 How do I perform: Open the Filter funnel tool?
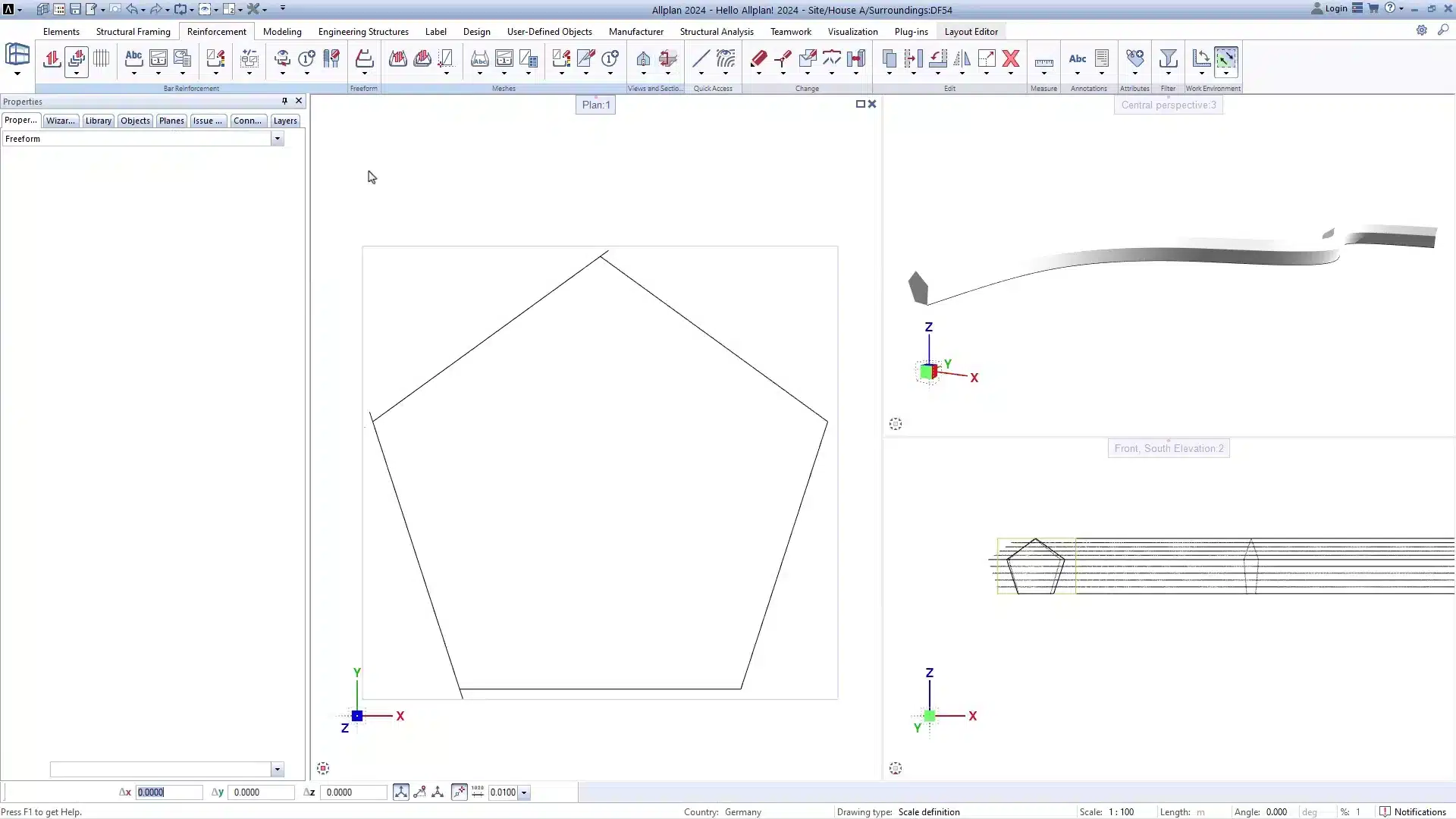pyautogui.click(x=1168, y=59)
